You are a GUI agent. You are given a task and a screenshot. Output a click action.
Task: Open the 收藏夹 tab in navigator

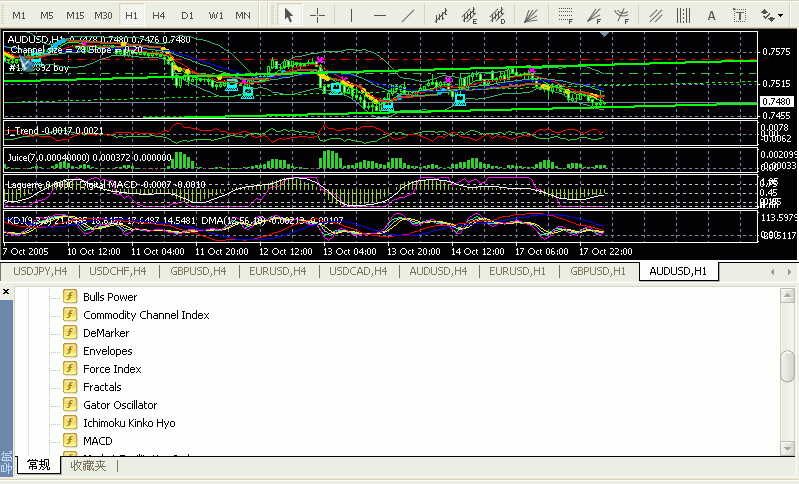[x=88, y=465]
